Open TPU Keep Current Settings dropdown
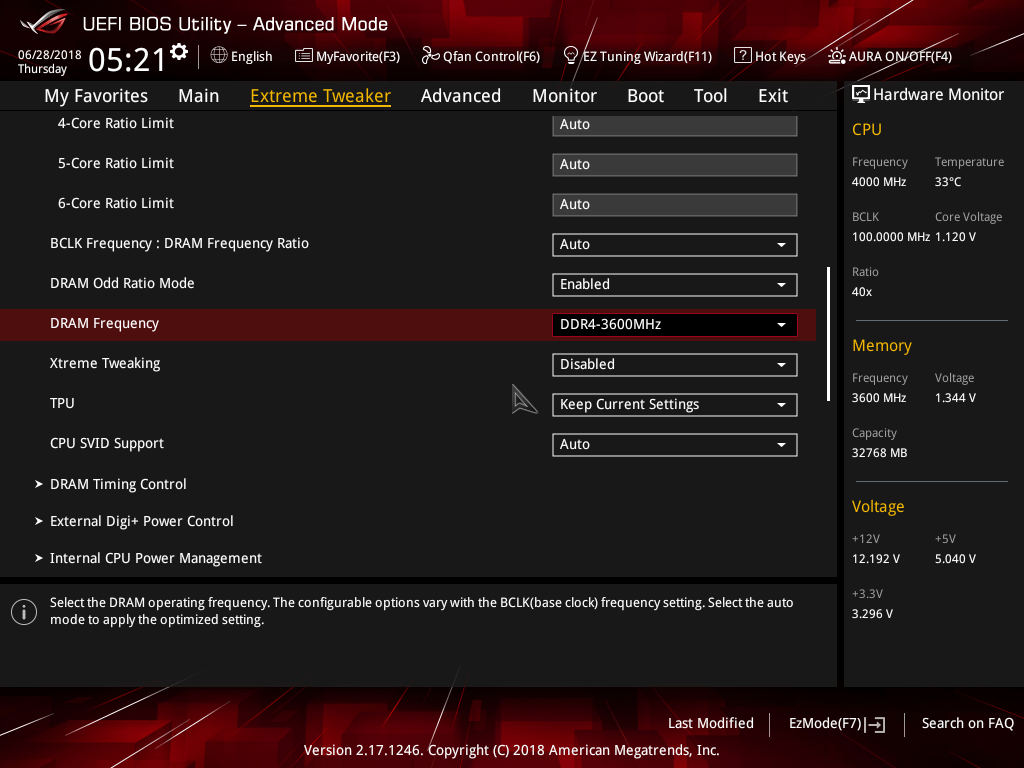 675,405
